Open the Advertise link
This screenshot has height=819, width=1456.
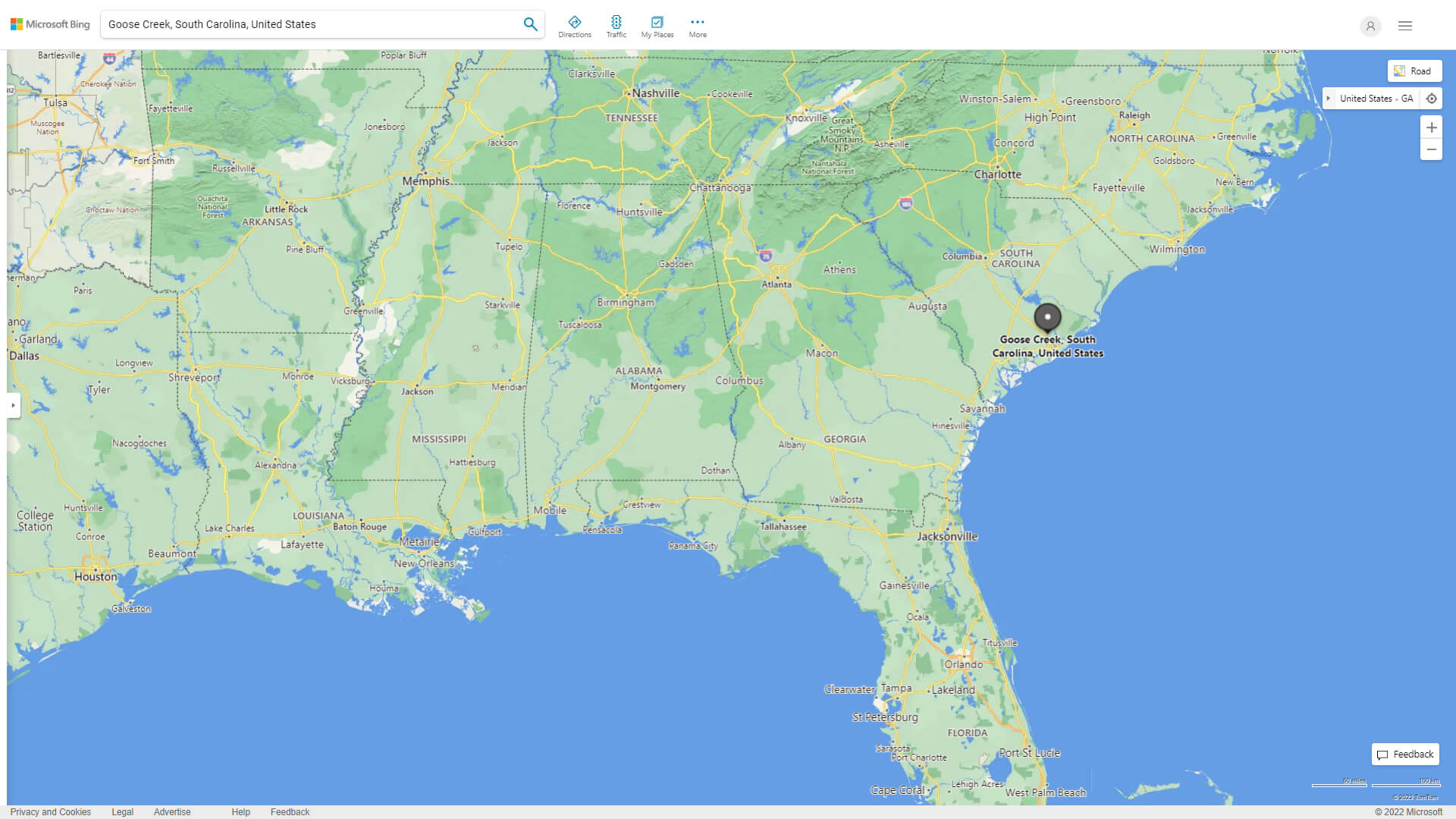coord(172,812)
